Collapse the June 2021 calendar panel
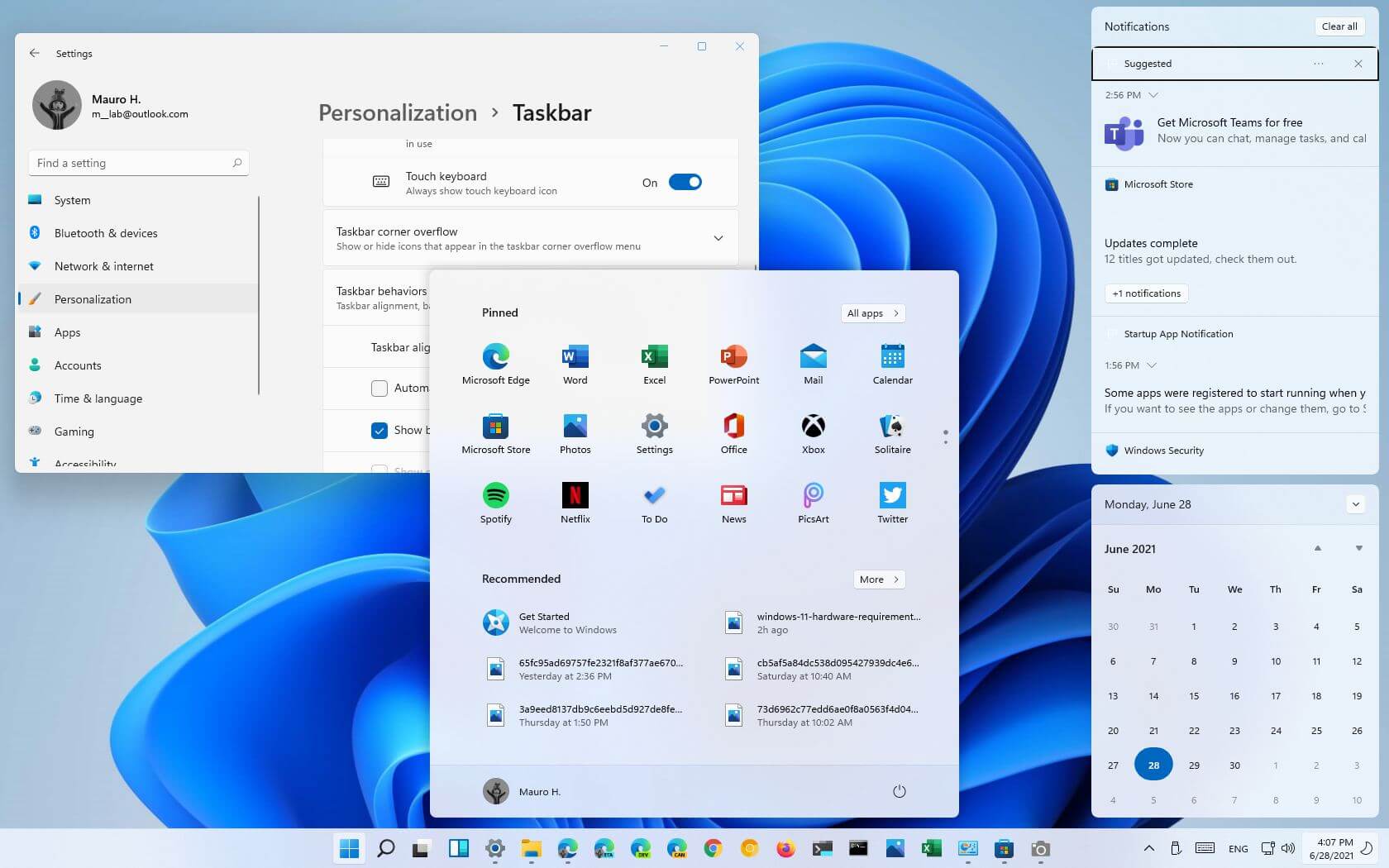The width and height of the screenshot is (1389, 868). tap(1355, 504)
